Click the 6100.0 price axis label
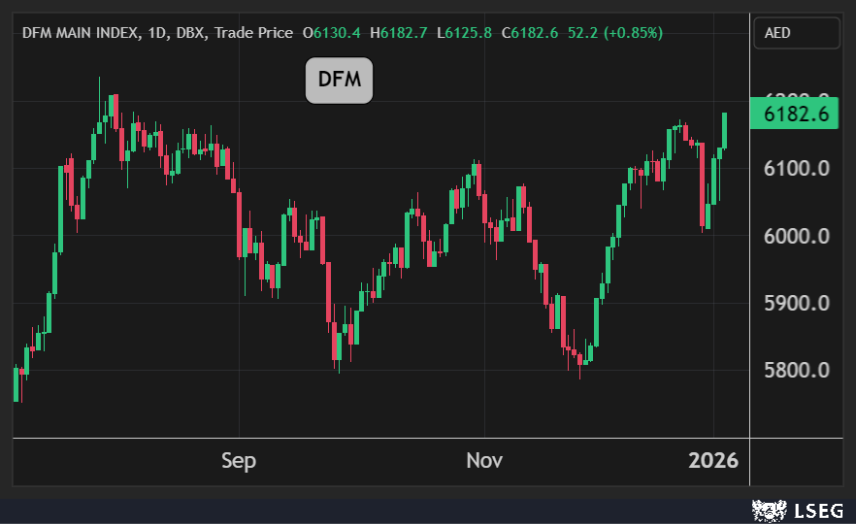The image size is (856, 525). pos(796,169)
